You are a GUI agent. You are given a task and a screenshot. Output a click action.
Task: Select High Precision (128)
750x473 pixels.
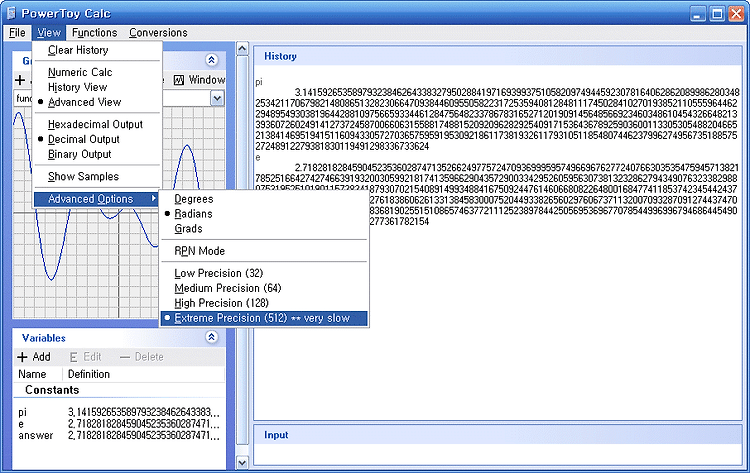[264, 303]
